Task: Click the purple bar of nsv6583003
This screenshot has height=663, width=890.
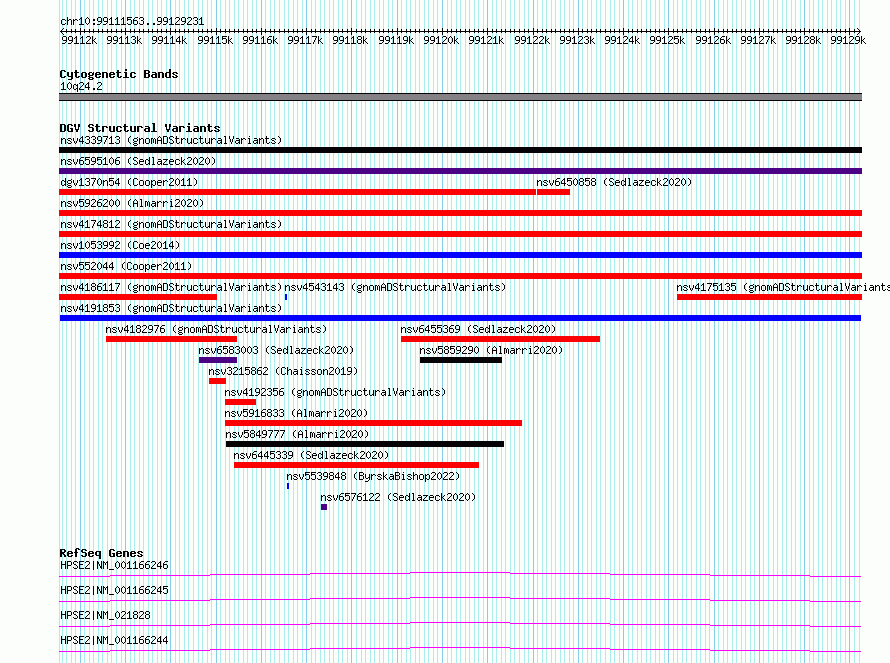Action: (218, 360)
